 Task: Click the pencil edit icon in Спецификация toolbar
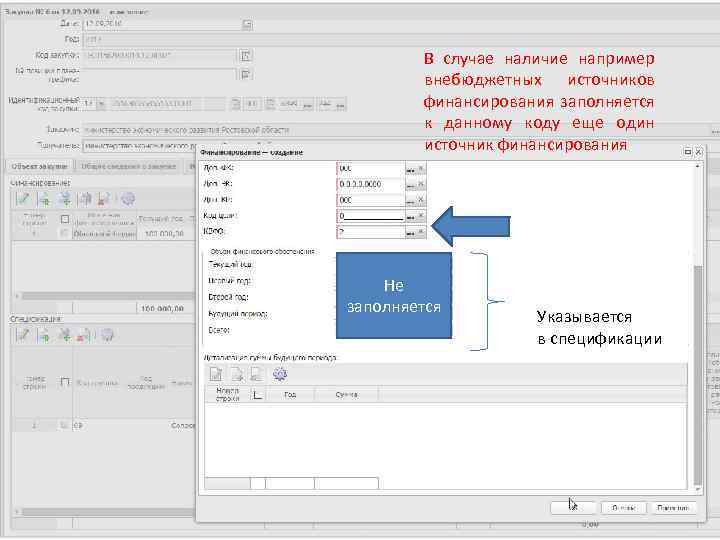[x=23, y=336]
